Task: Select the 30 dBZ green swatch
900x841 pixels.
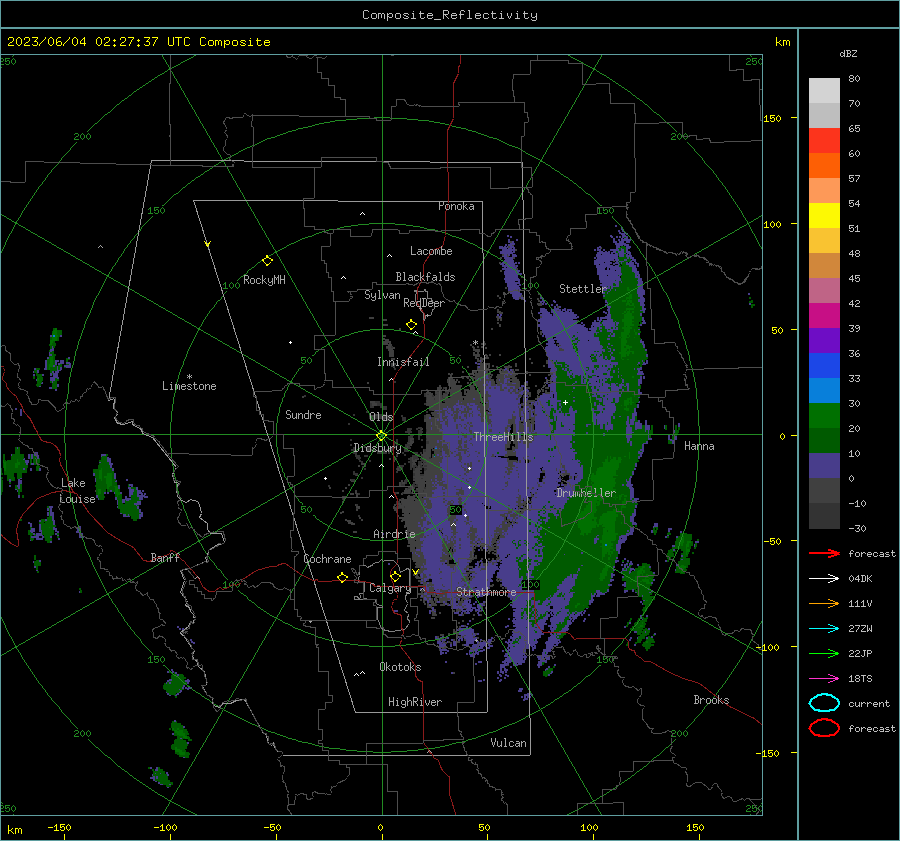Action: pos(824,416)
